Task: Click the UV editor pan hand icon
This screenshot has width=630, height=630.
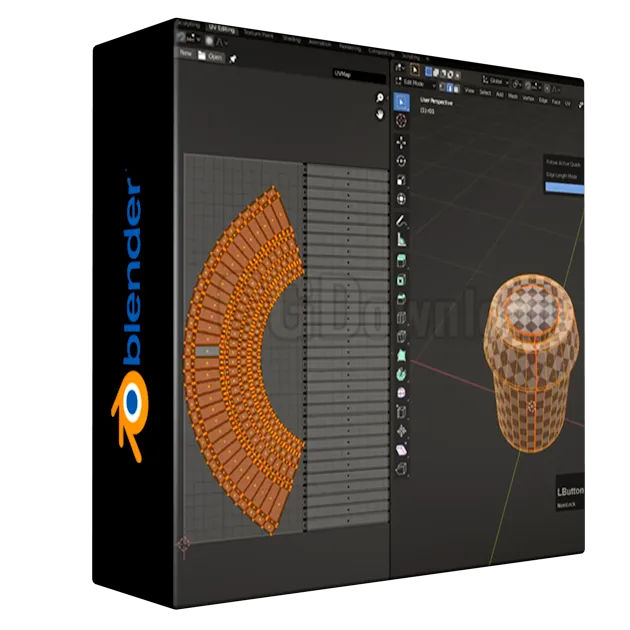Action: [x=379, y=115]
